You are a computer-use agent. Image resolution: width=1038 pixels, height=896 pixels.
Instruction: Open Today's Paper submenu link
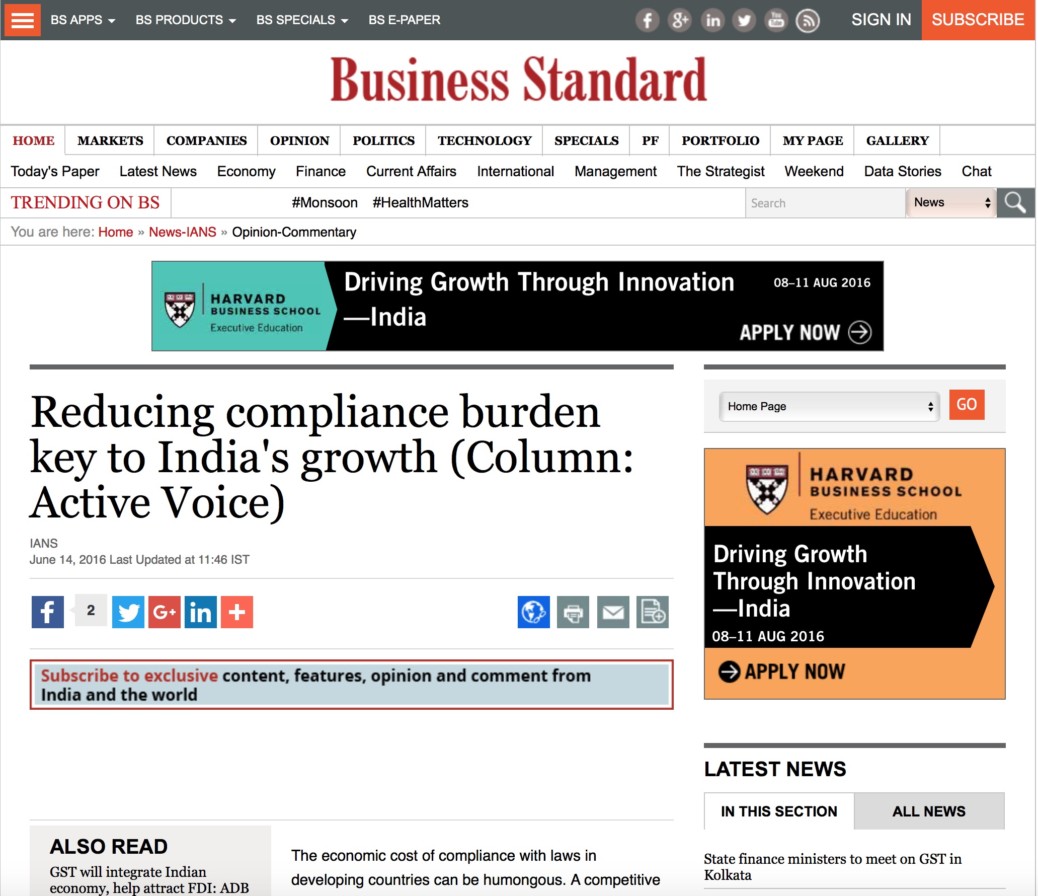tap(55, 172)
